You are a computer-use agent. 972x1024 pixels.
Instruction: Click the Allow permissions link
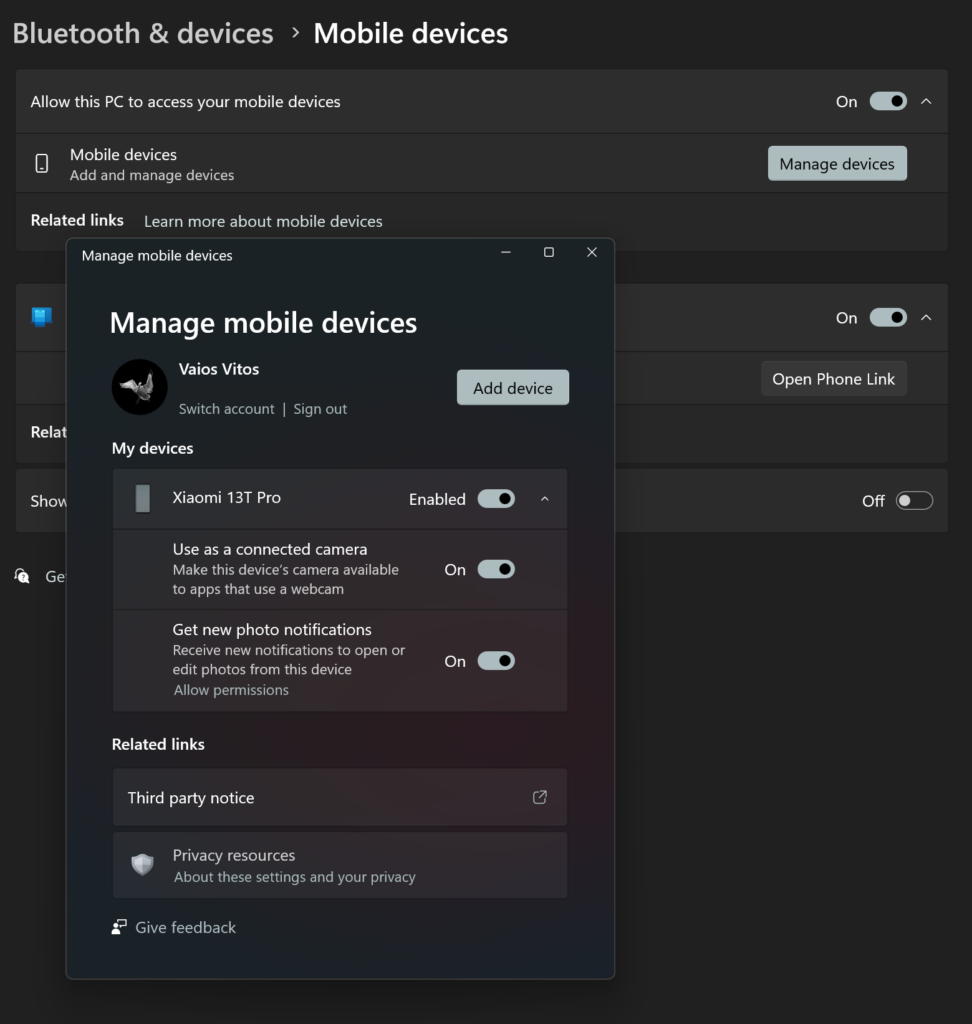(x=231, y=689)
